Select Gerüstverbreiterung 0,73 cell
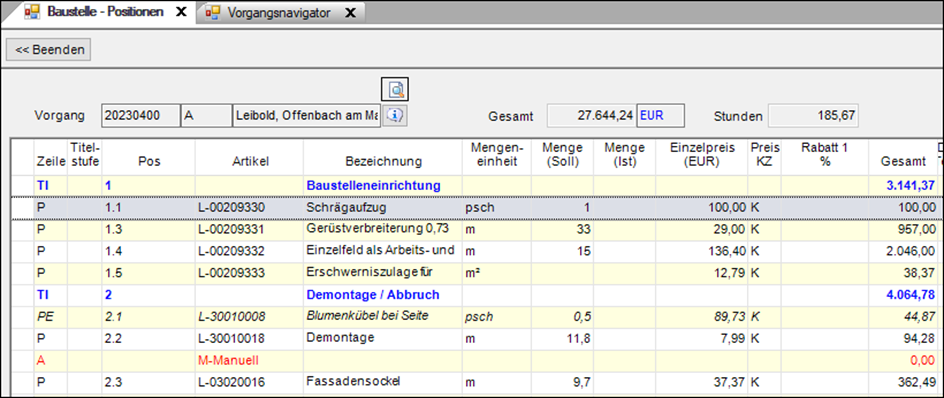Image resolution: width=944 pixels, height=398 pixels. pos(383,229)
